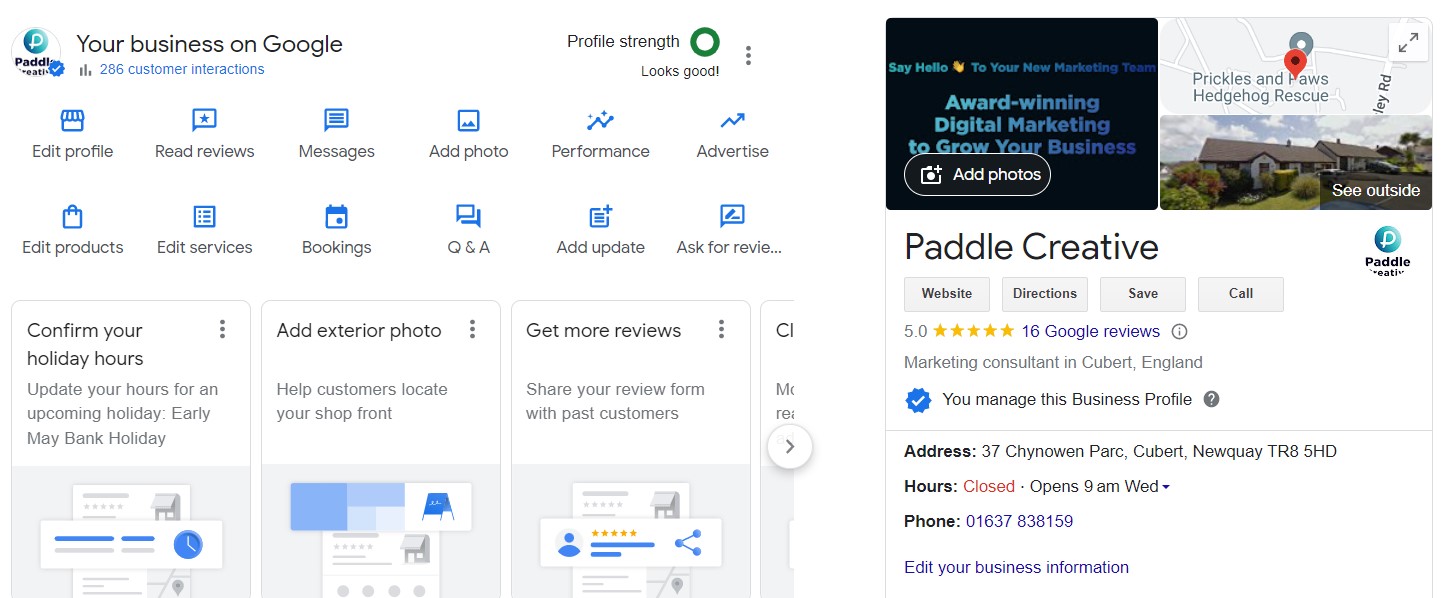Click the map fullscreen expand icon

(x=1409, y=42)
